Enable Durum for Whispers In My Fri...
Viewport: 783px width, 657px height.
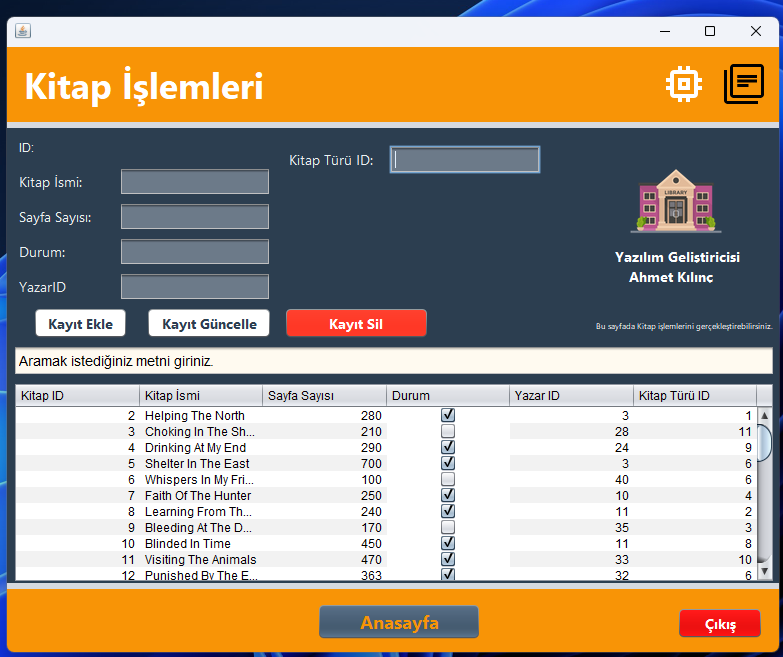point(448,479)
